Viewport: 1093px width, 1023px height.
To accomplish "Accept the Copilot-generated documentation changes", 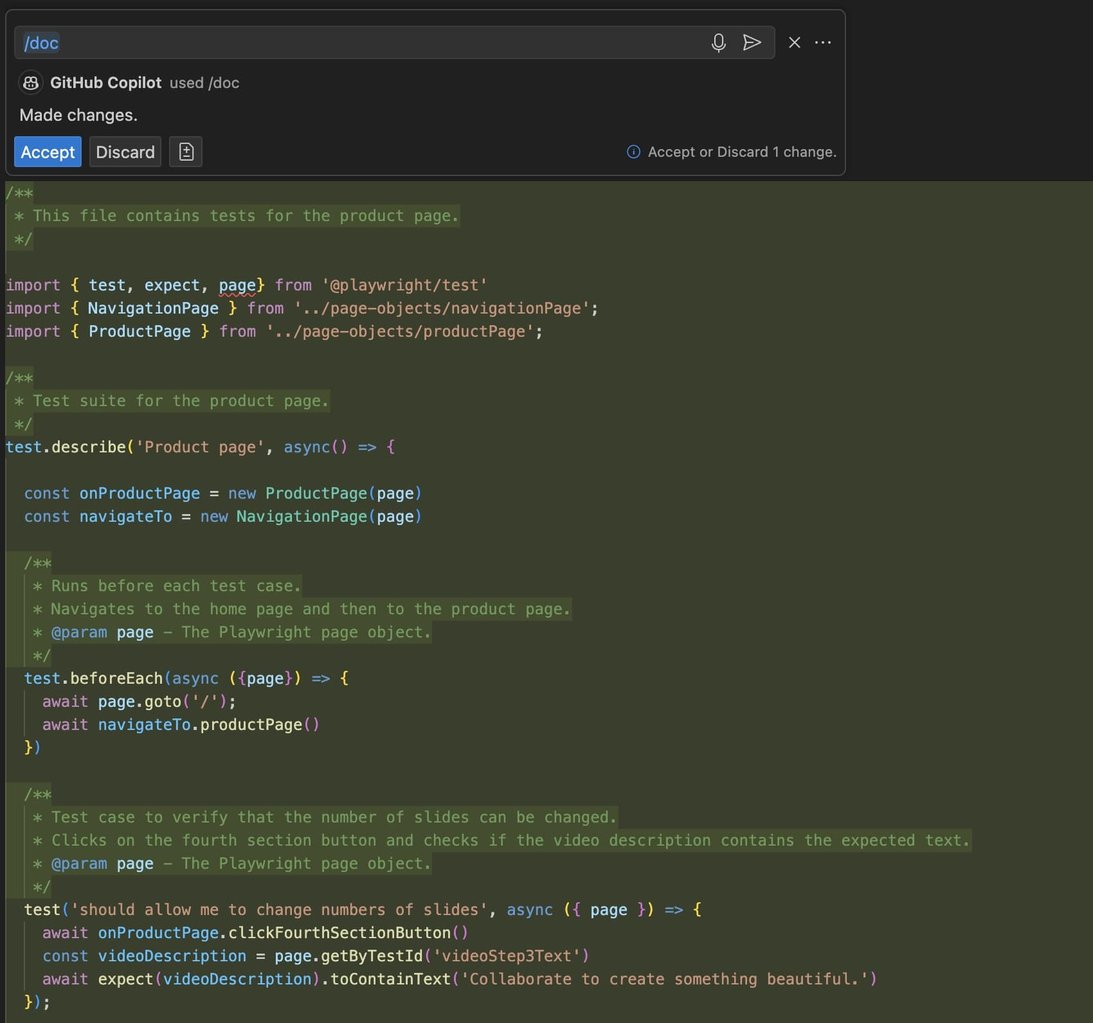I will pyautogui.click(x=47, y=151).
